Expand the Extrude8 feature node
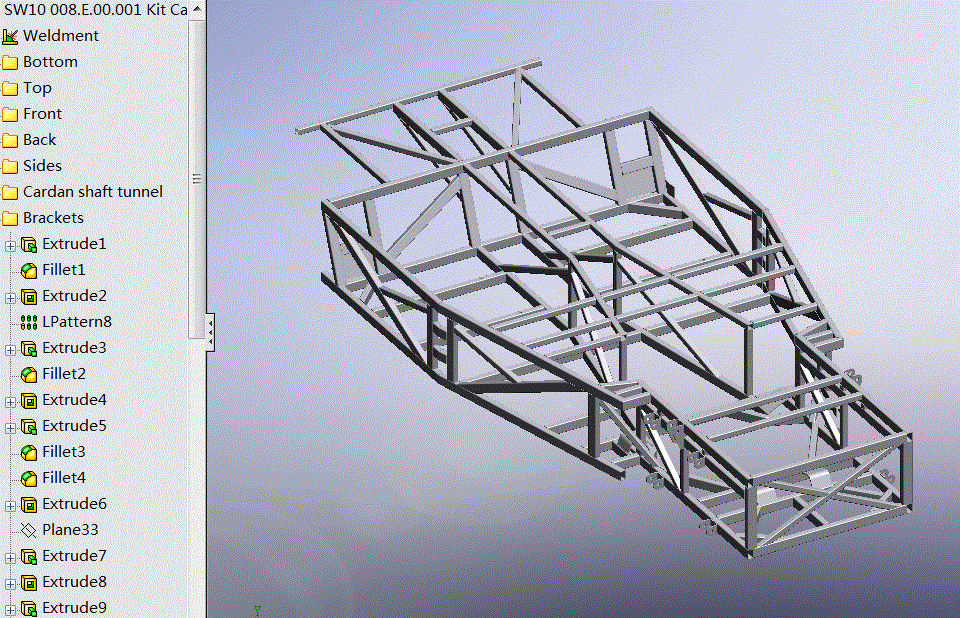This screenshot has height=618, width=960. coord(10,584)
